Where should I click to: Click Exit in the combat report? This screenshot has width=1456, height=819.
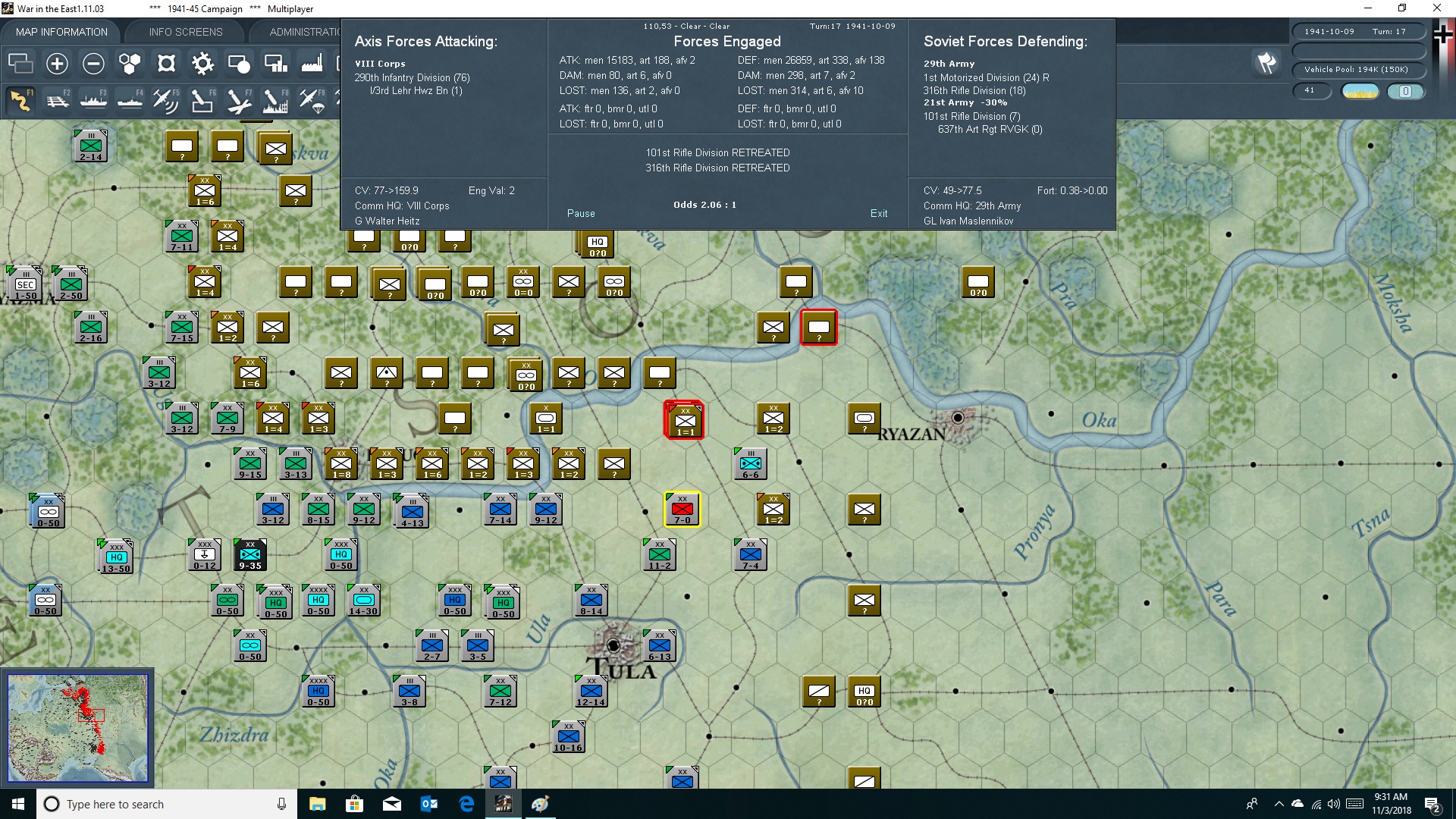[879, 214]
